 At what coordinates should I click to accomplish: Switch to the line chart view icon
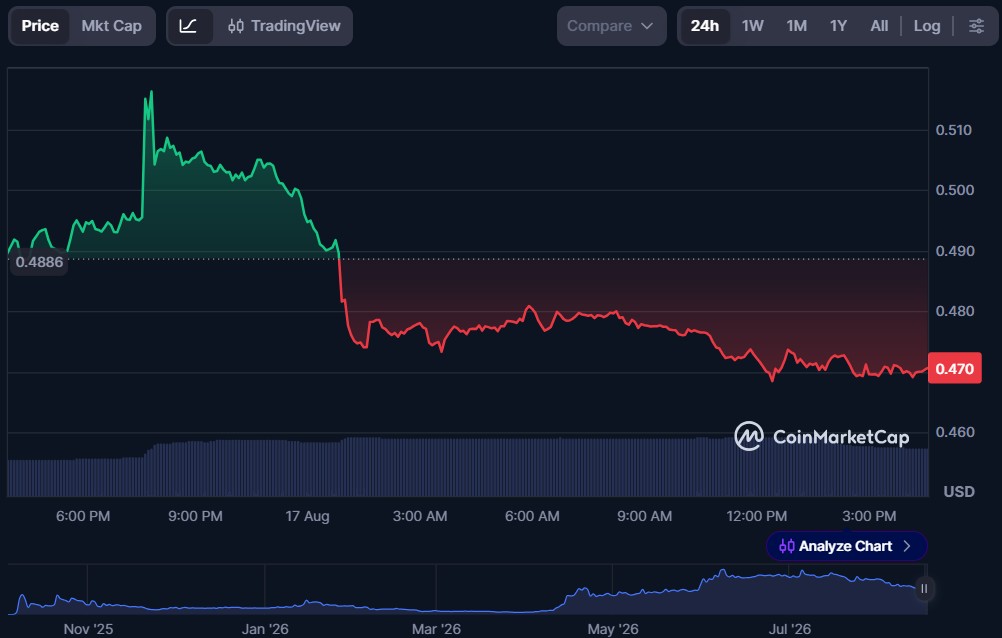point(189,26)
